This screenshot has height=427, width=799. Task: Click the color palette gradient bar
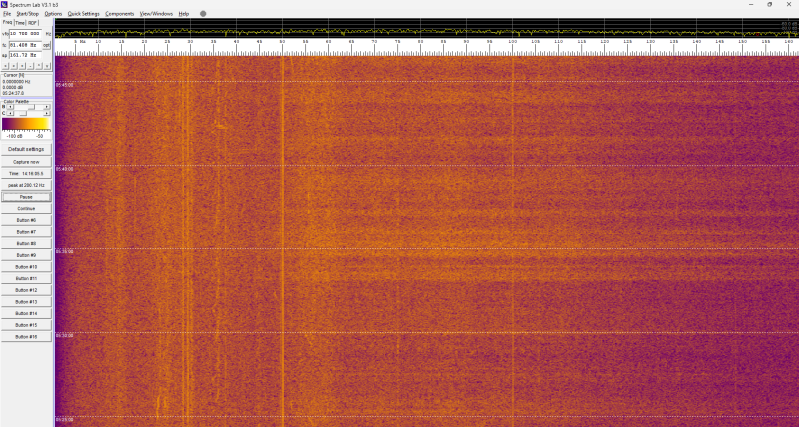pyautogui.click(x=26, y=123)
